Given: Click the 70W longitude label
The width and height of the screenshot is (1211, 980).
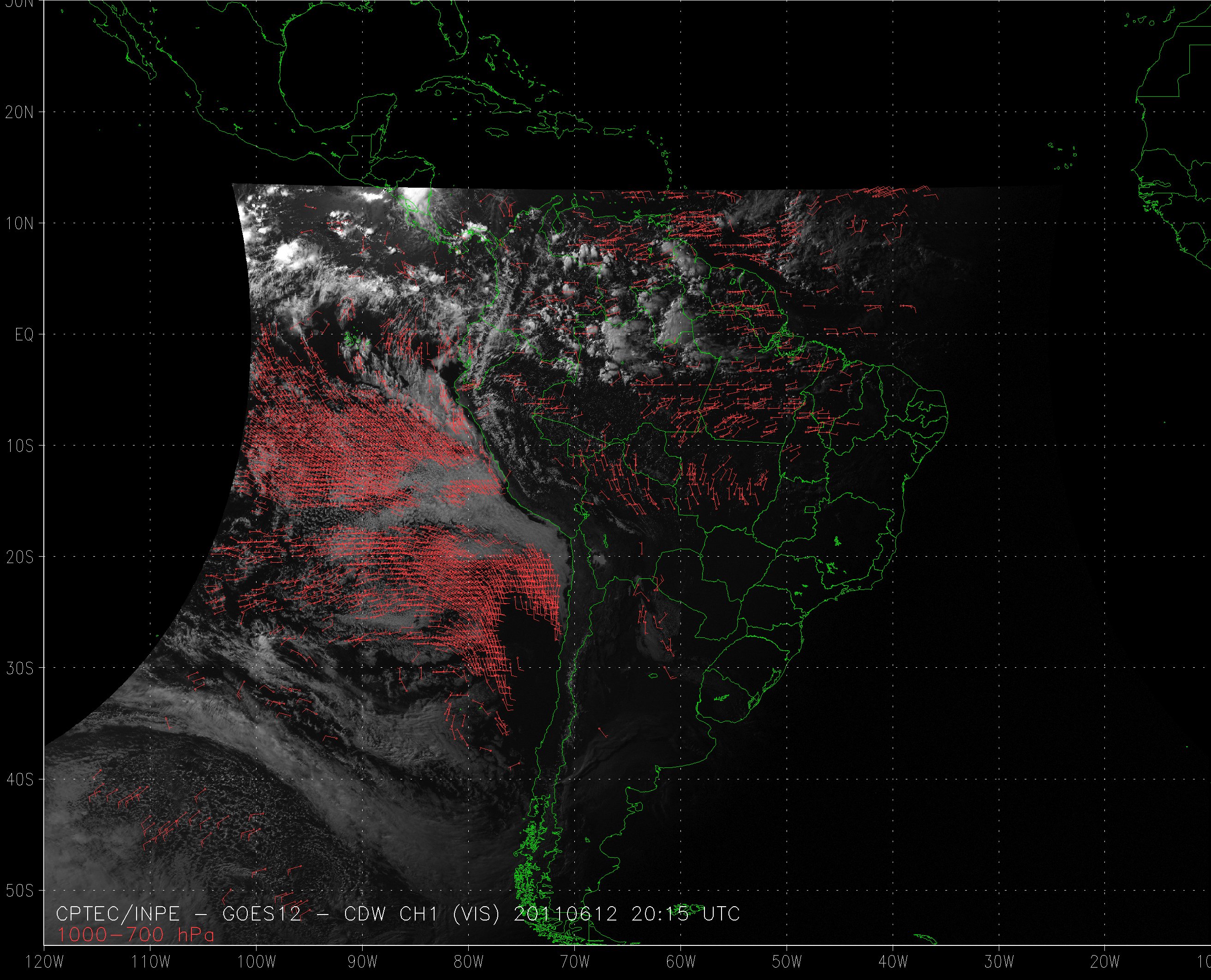Looking at the screenshot, I should click(575, 962).
